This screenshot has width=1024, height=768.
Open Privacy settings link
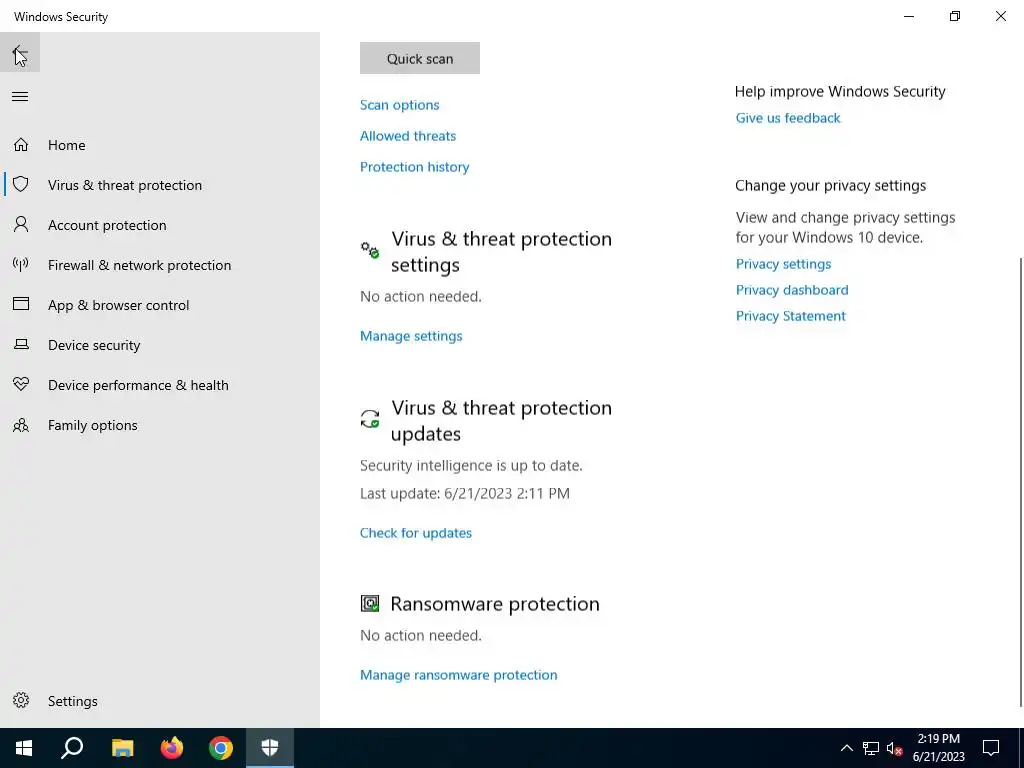click(x=784, y=264)
